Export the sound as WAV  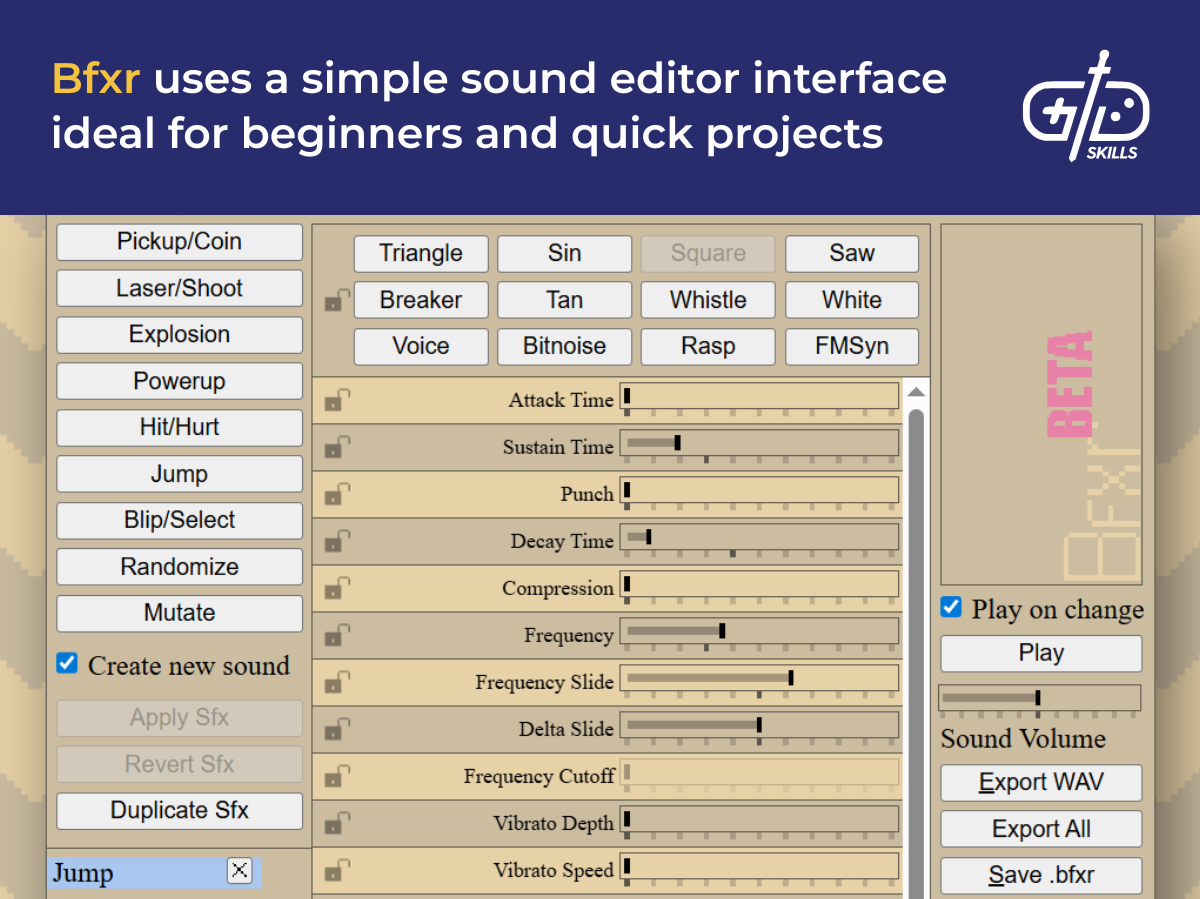tap(1041, 782)
